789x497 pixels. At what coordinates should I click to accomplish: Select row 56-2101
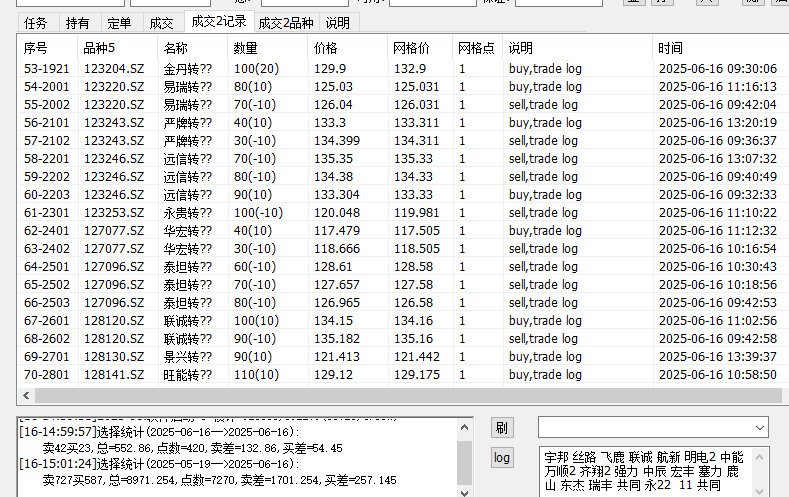click(403, 123)
